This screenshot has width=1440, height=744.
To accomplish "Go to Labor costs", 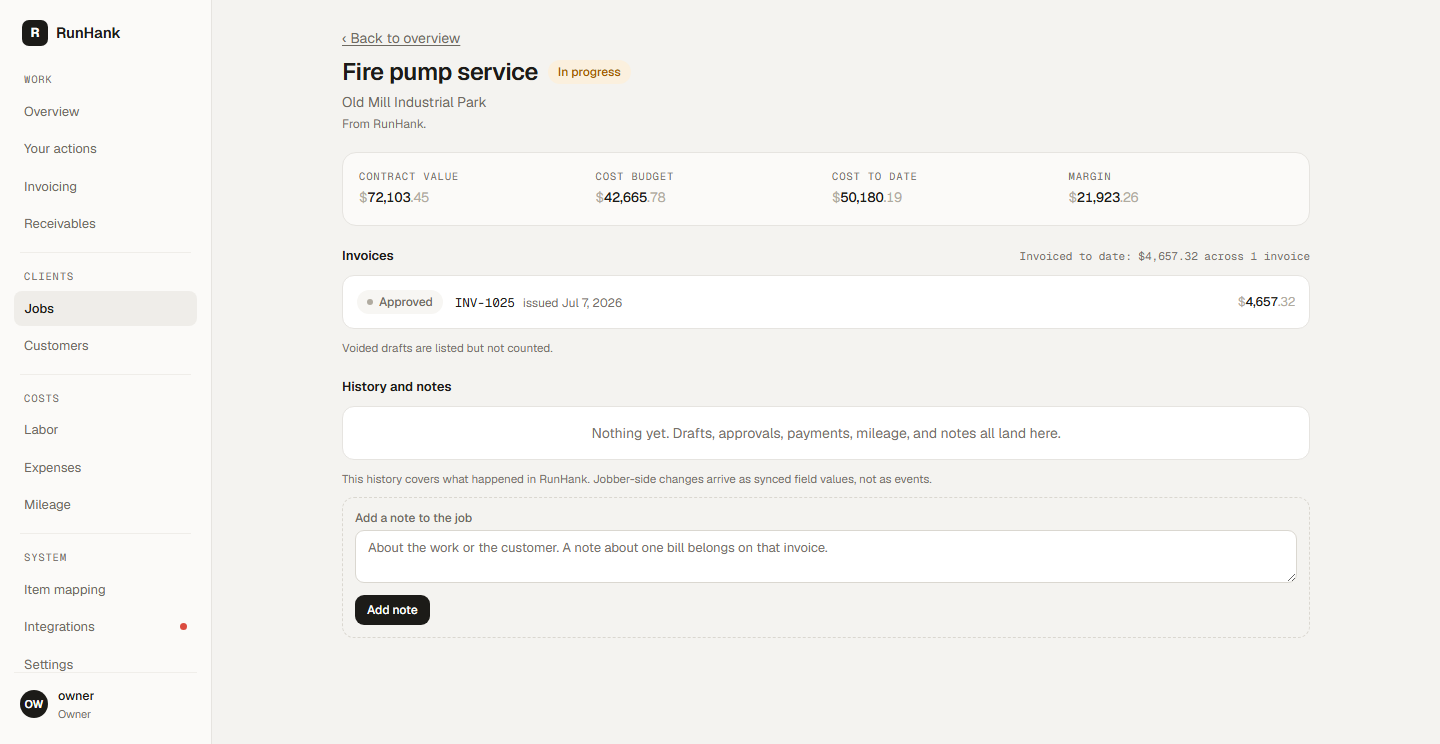I will pos(105,430).
